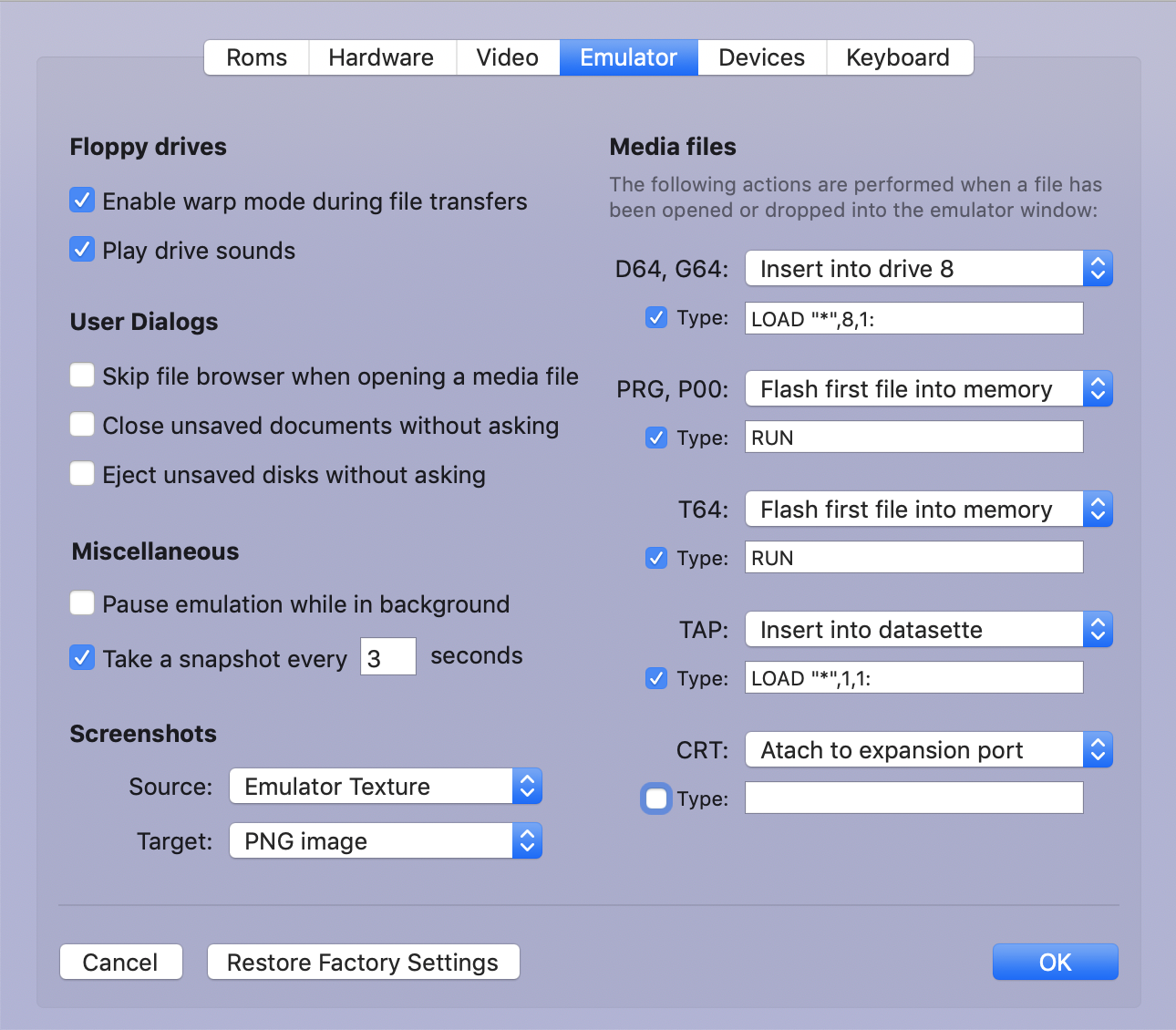Enable the Type command for CRT files
This screenshot has height=1030, width=1176.
click(x=655, y=798)
